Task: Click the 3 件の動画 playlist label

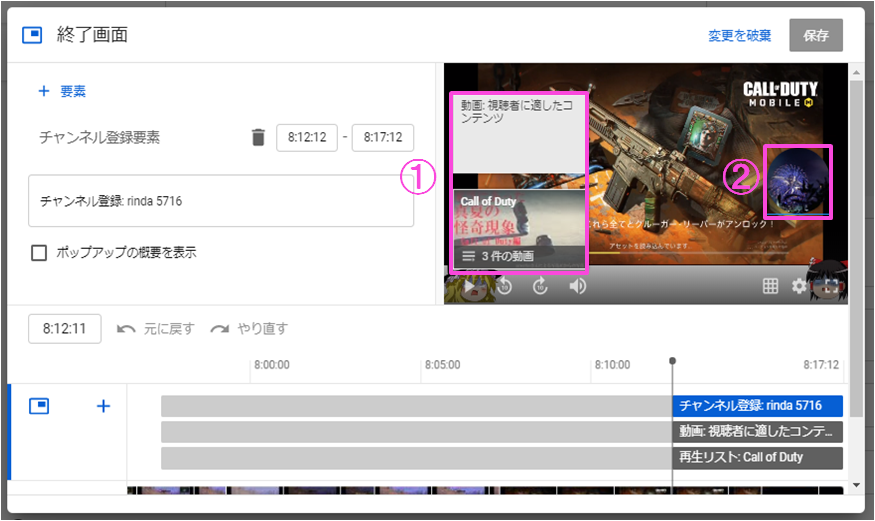Action: (x=507, y=256)
